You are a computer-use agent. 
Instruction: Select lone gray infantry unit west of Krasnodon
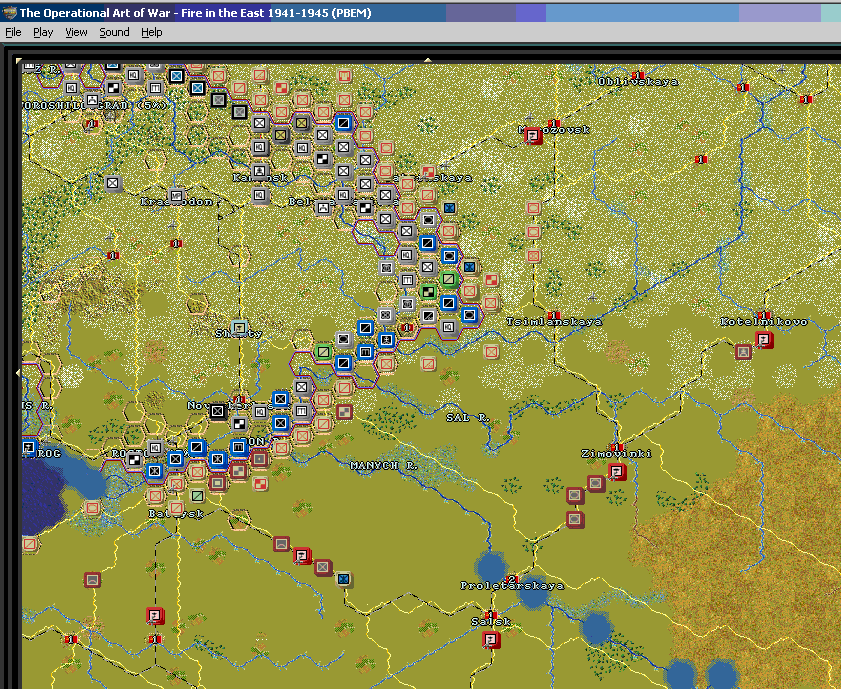tap(113, 183)
